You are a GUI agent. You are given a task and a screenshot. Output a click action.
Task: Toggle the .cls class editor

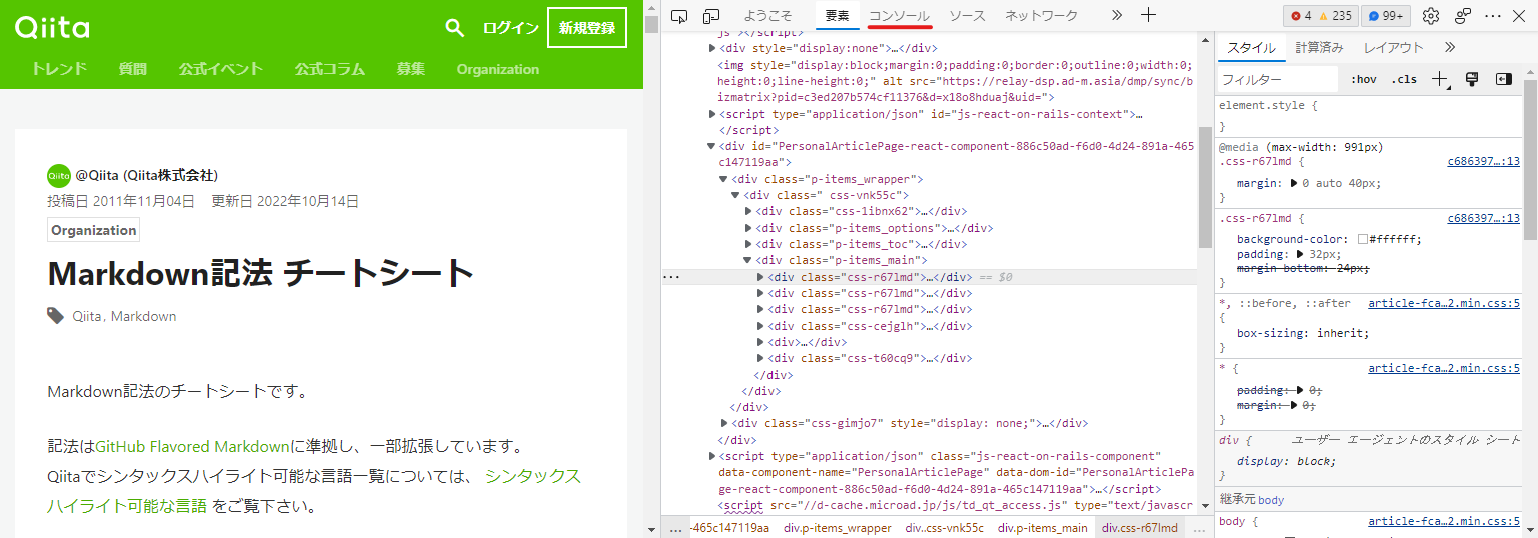pyautogui.click(x=1404, y=79)
